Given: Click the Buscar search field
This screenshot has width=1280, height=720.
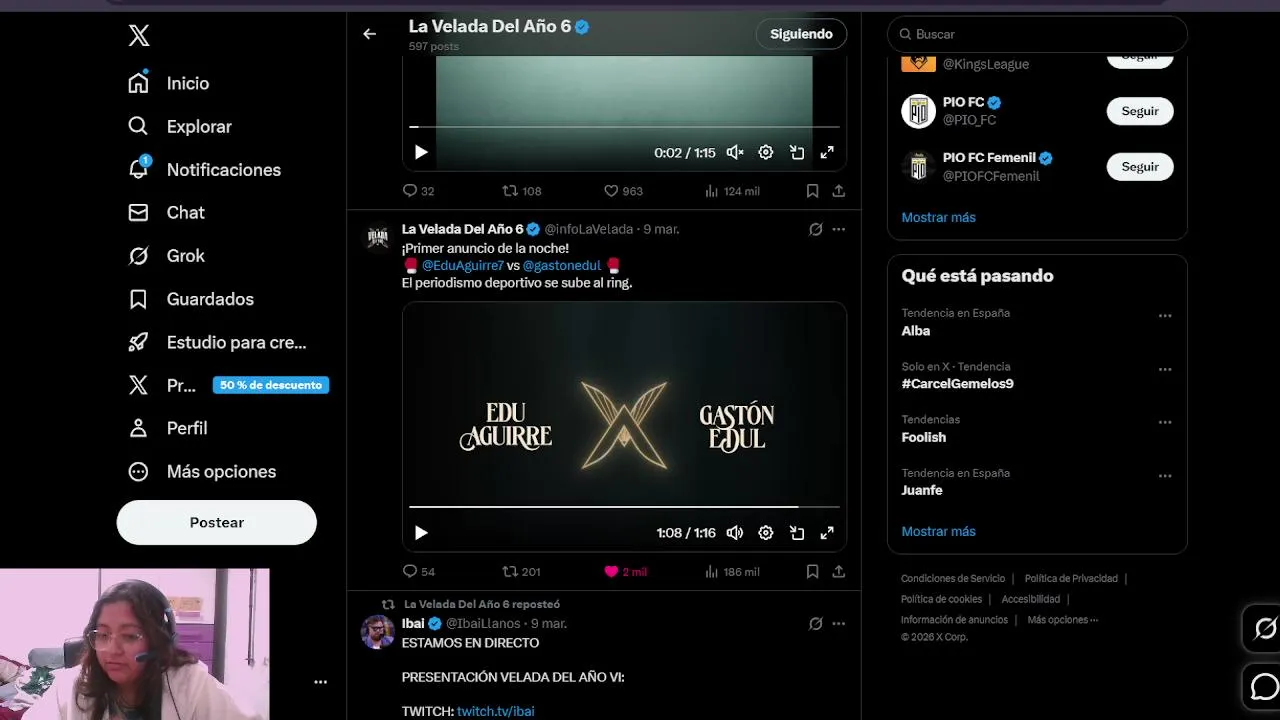Looking at the screenshot, I should (1037, 34).
